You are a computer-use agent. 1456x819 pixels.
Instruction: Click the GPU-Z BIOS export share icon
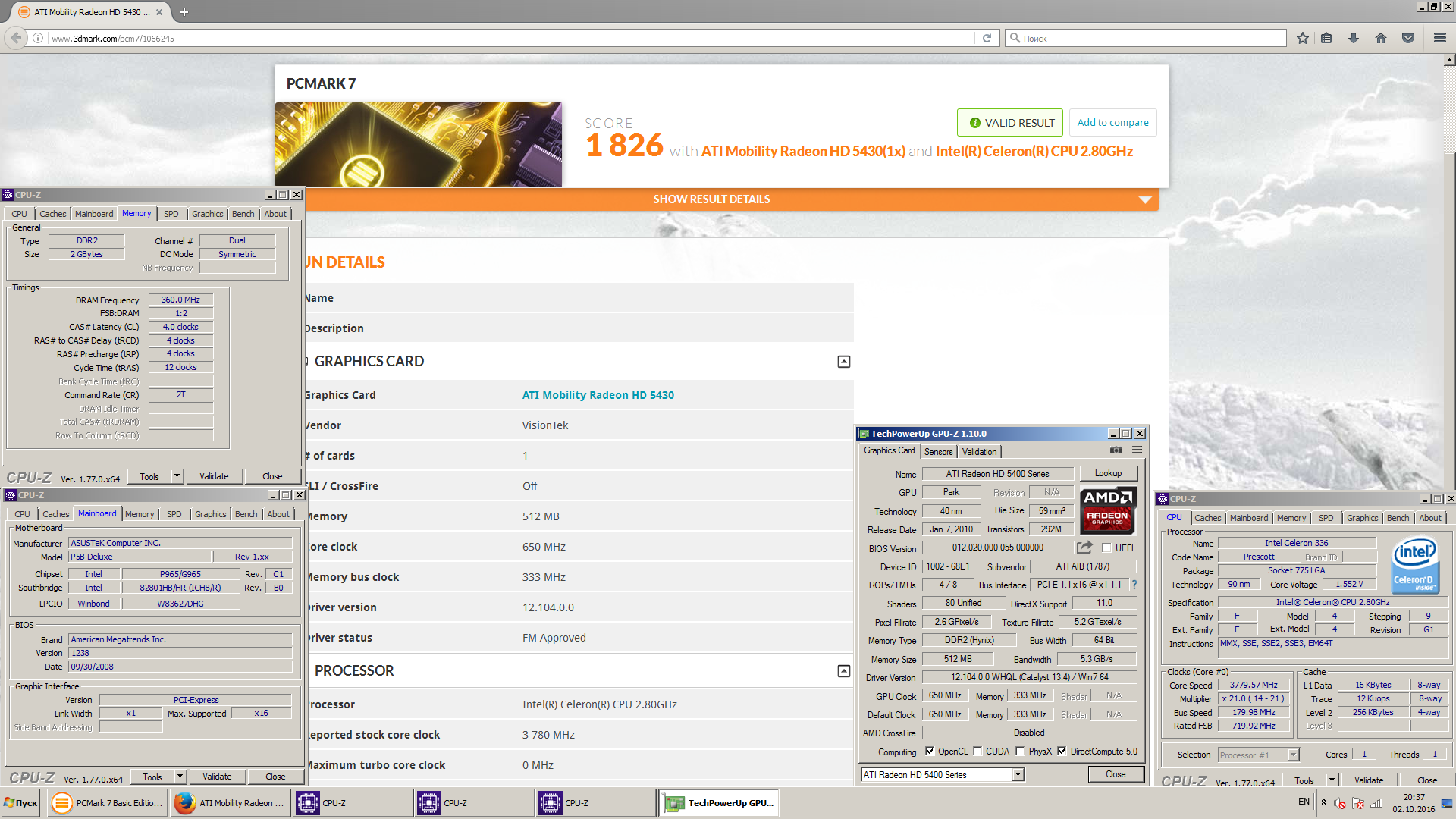[1085, 548]
